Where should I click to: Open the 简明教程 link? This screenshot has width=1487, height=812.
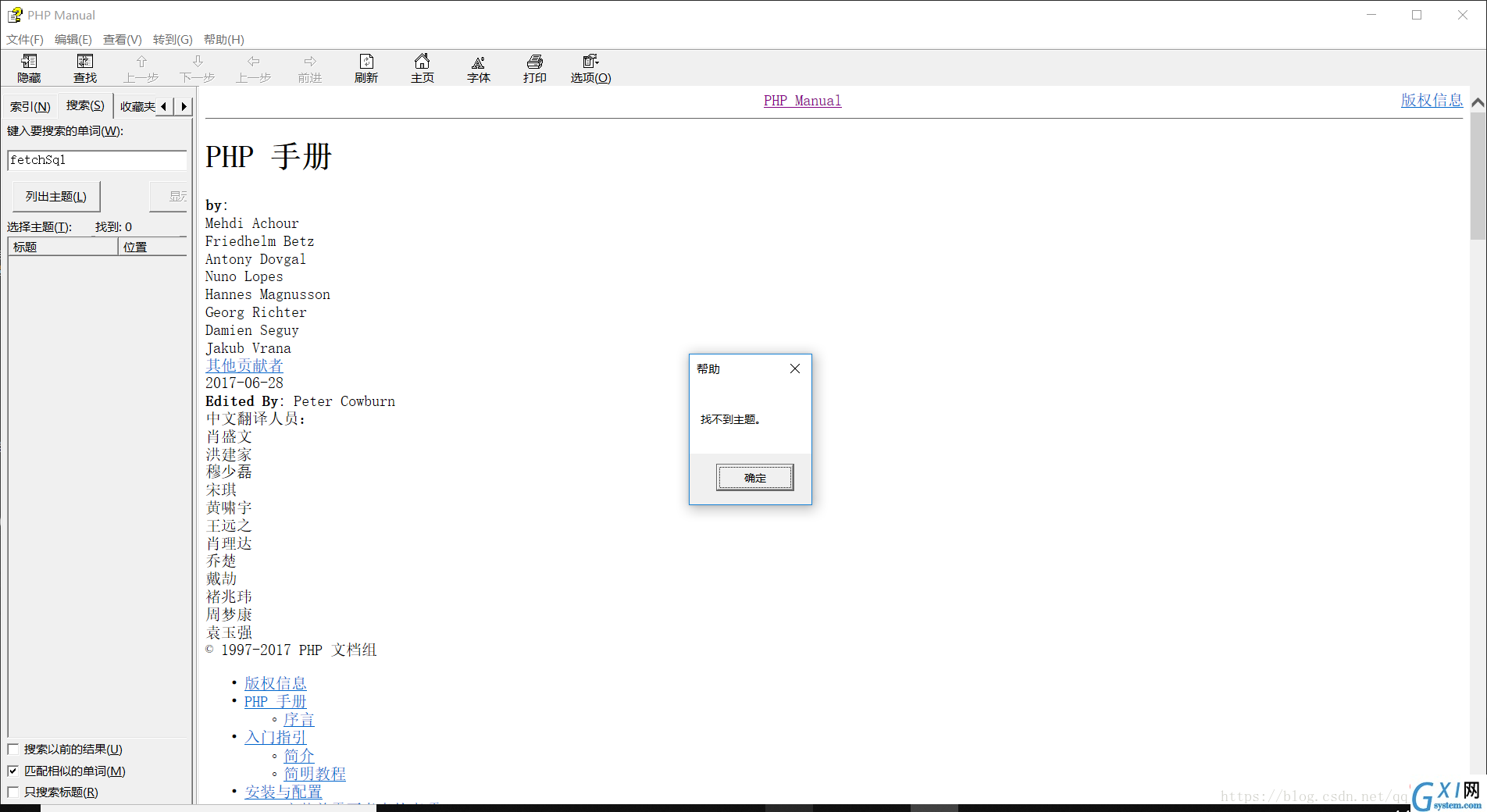(315, 774)
